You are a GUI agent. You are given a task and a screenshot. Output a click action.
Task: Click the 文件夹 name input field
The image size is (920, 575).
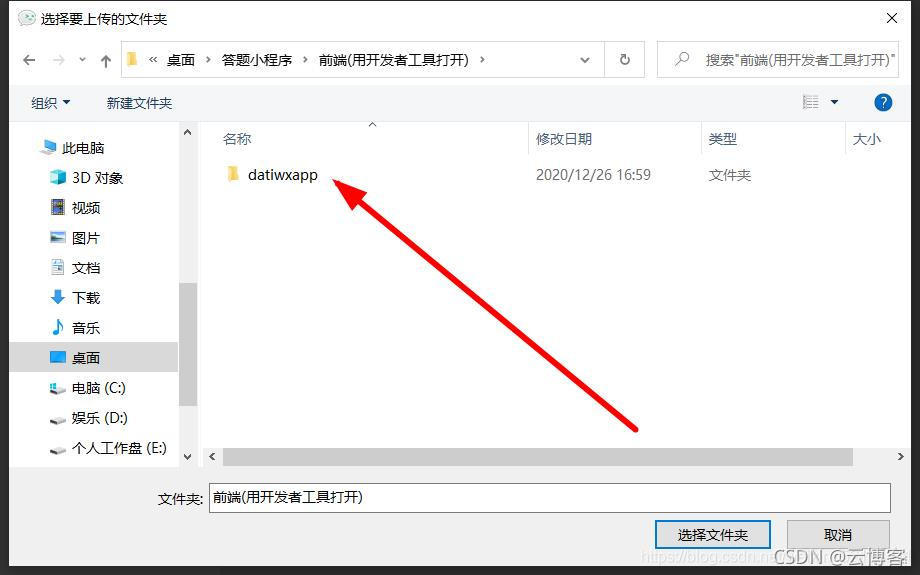tap(550, 498)
